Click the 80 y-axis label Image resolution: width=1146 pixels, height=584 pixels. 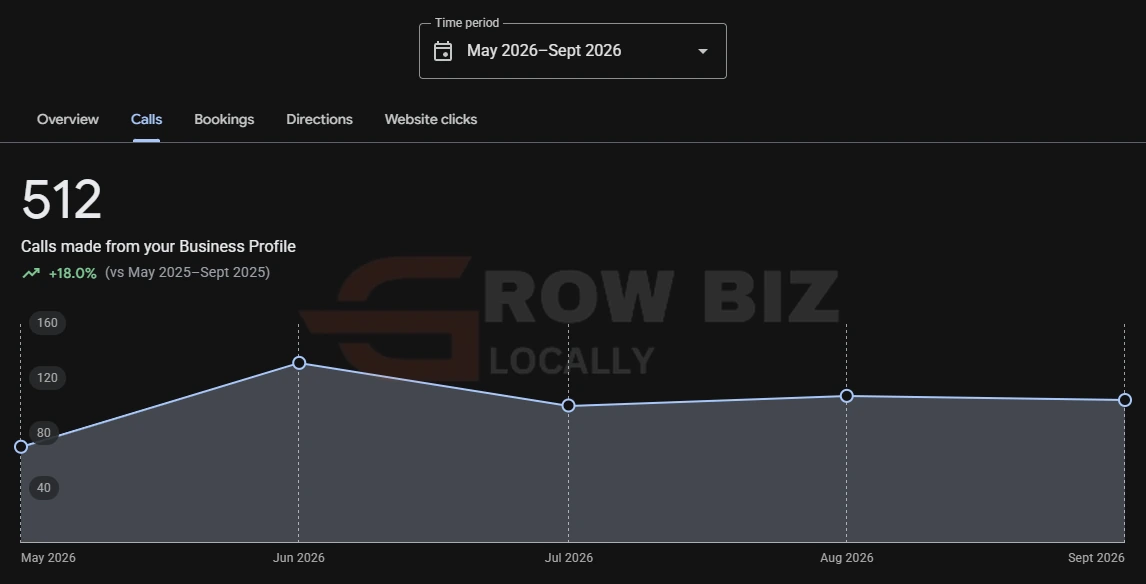(x=44, y=433)
